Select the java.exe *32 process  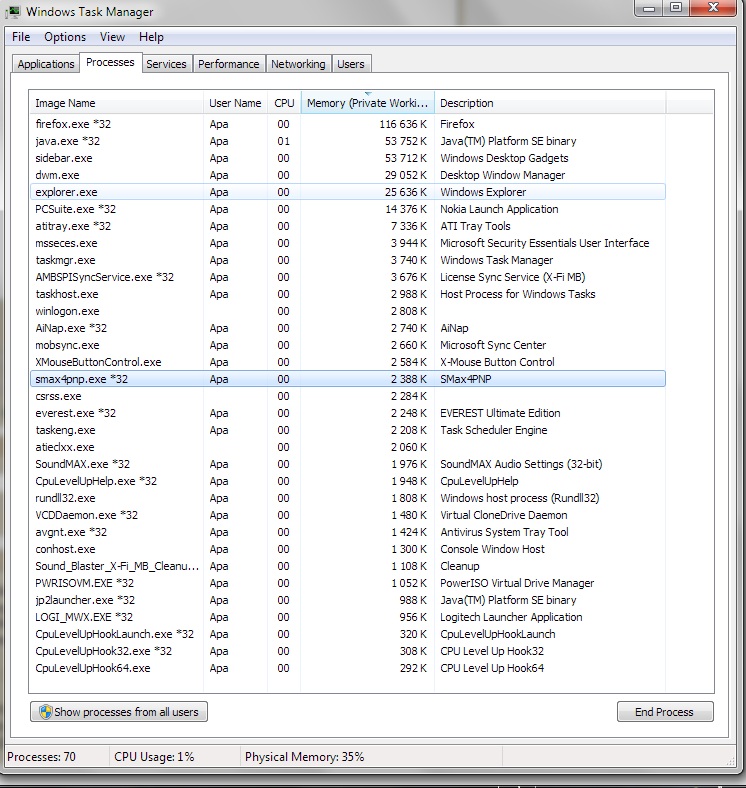point(348,141)
